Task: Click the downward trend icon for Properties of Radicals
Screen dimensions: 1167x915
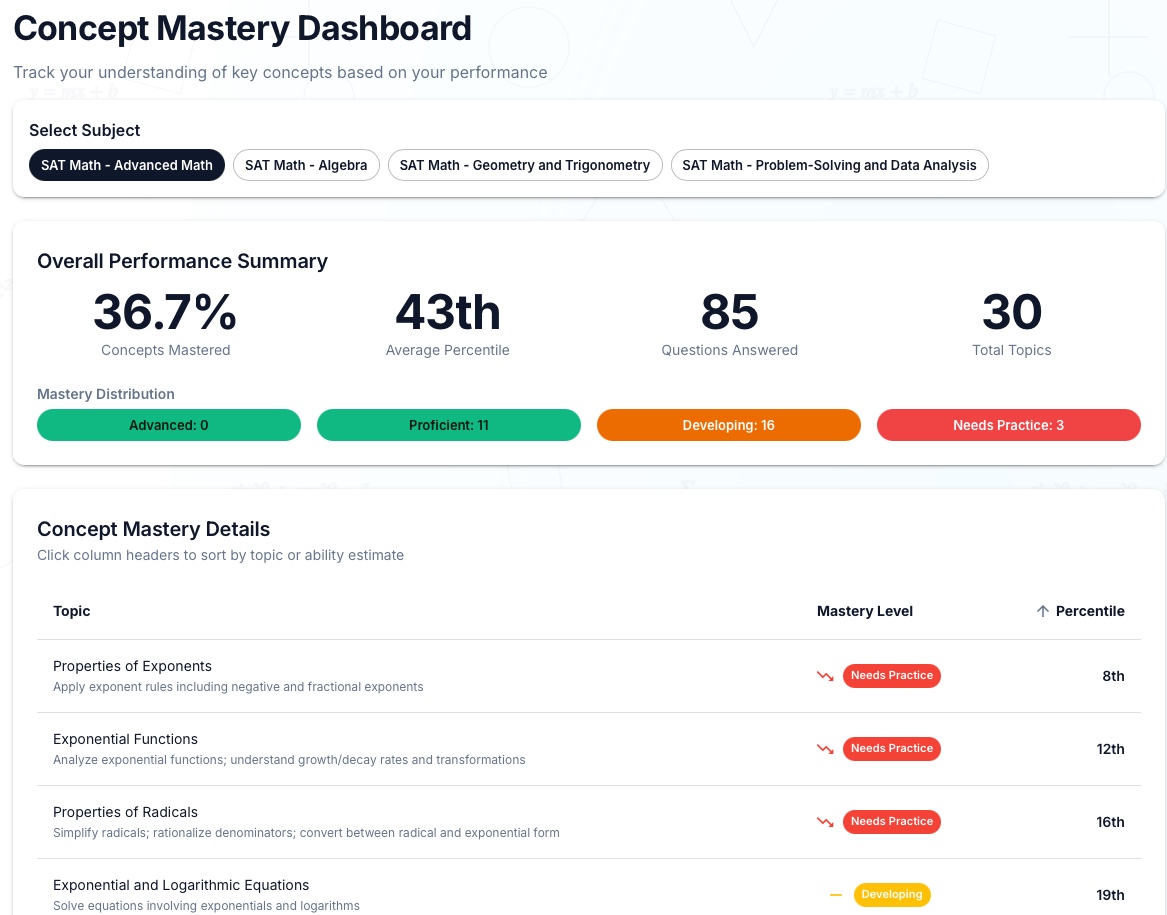Action: (825, 822)
